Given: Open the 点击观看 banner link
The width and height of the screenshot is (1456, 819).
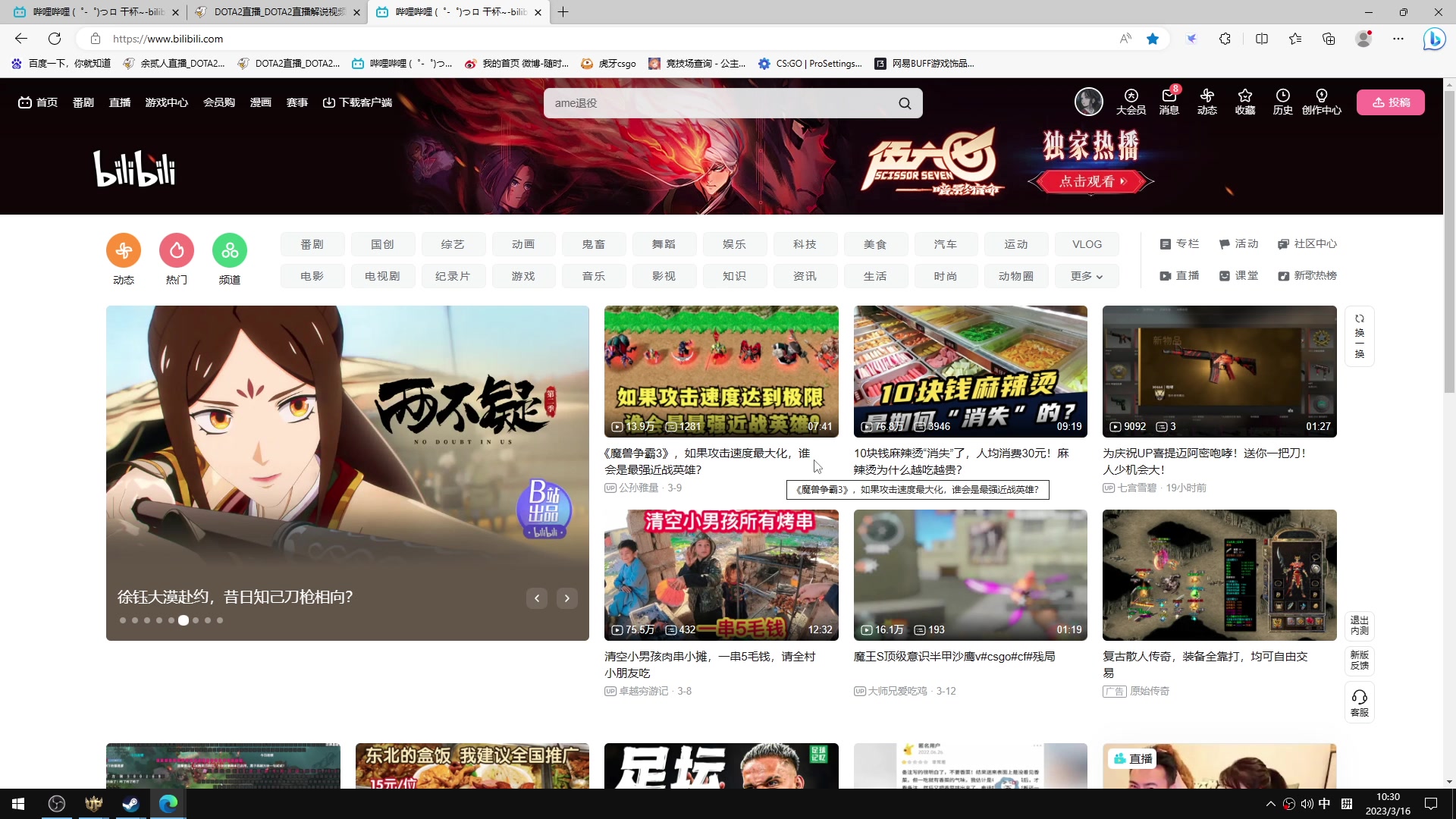Looking at the screenshot, I should [1090, 181].
